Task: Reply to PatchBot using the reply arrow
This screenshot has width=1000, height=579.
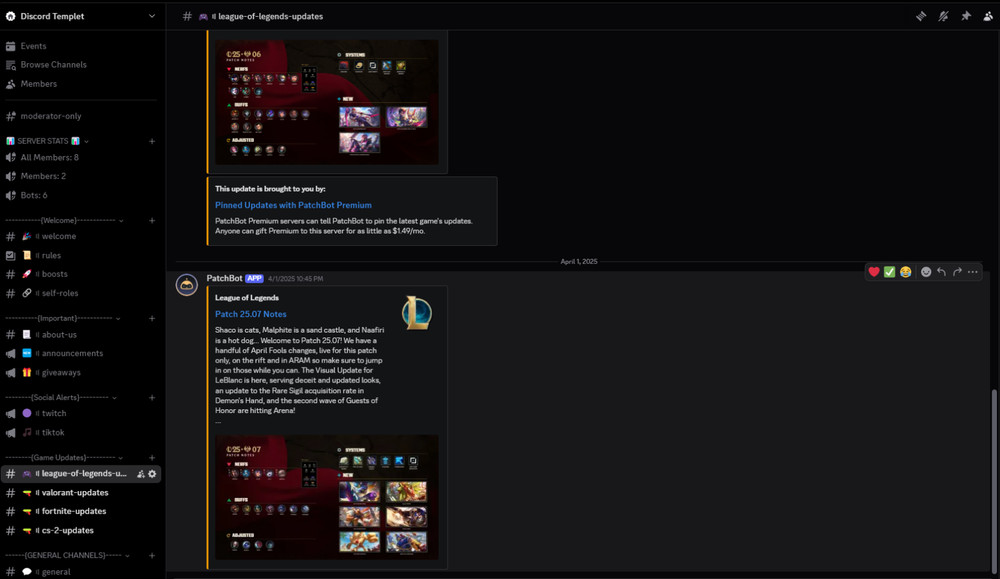Action: (x=942, y=271)
